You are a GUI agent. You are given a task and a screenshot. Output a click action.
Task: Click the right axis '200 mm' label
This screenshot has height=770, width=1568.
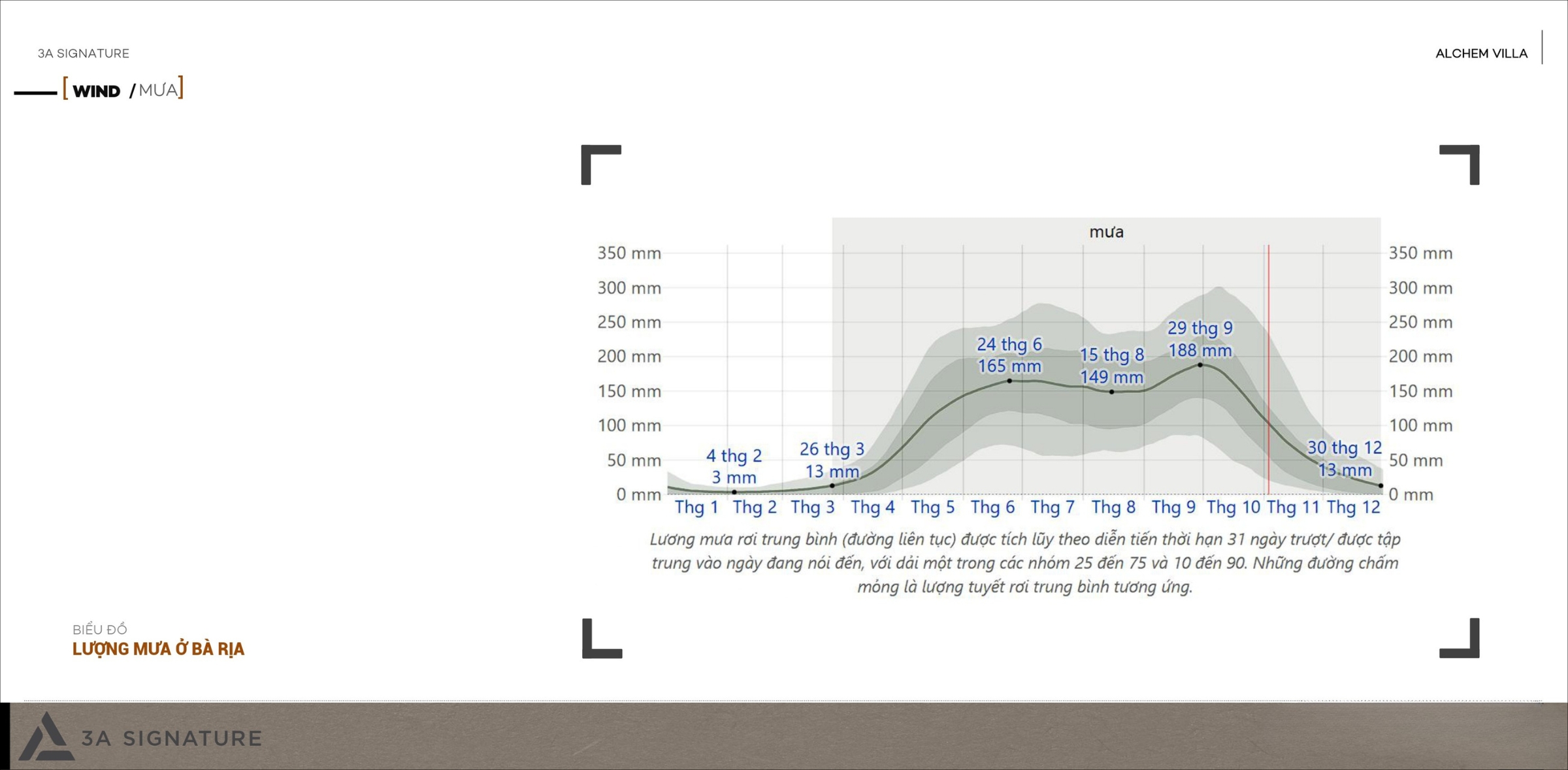(x=1421, y=357)
